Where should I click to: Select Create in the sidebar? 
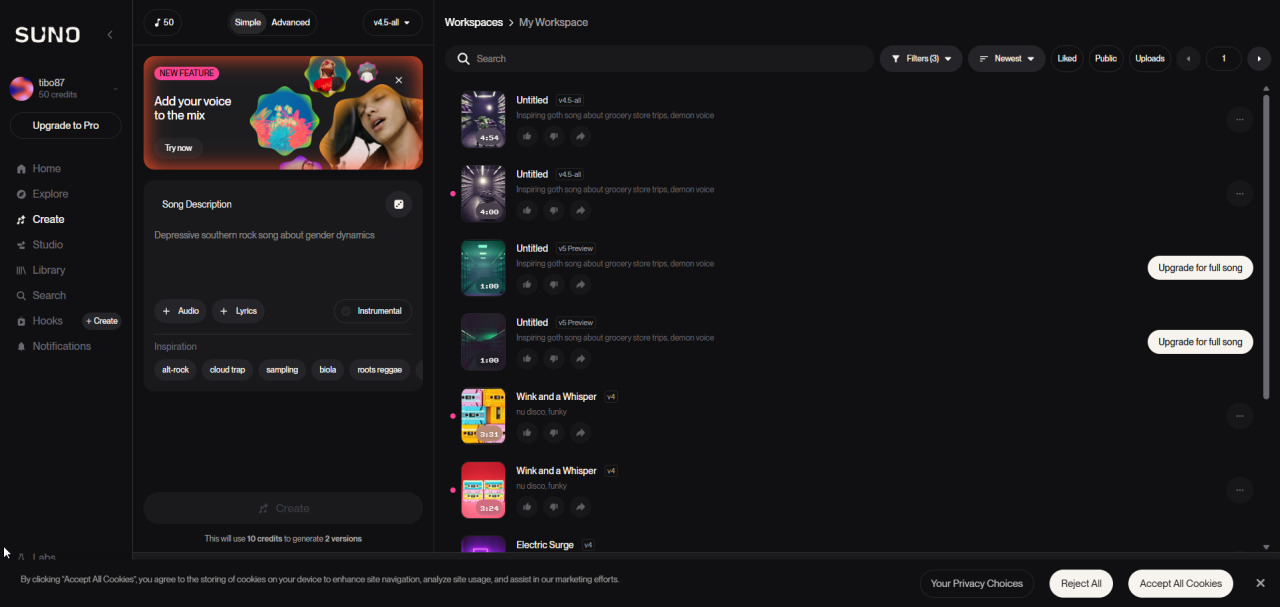coord(48,220)
